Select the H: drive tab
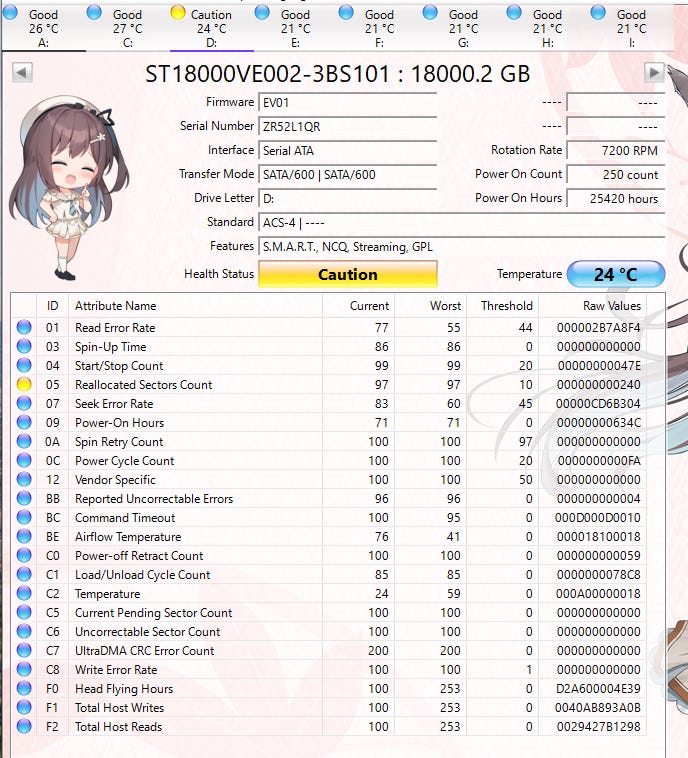The width and height of the screenshot is (688, 758). pos(547,28)
